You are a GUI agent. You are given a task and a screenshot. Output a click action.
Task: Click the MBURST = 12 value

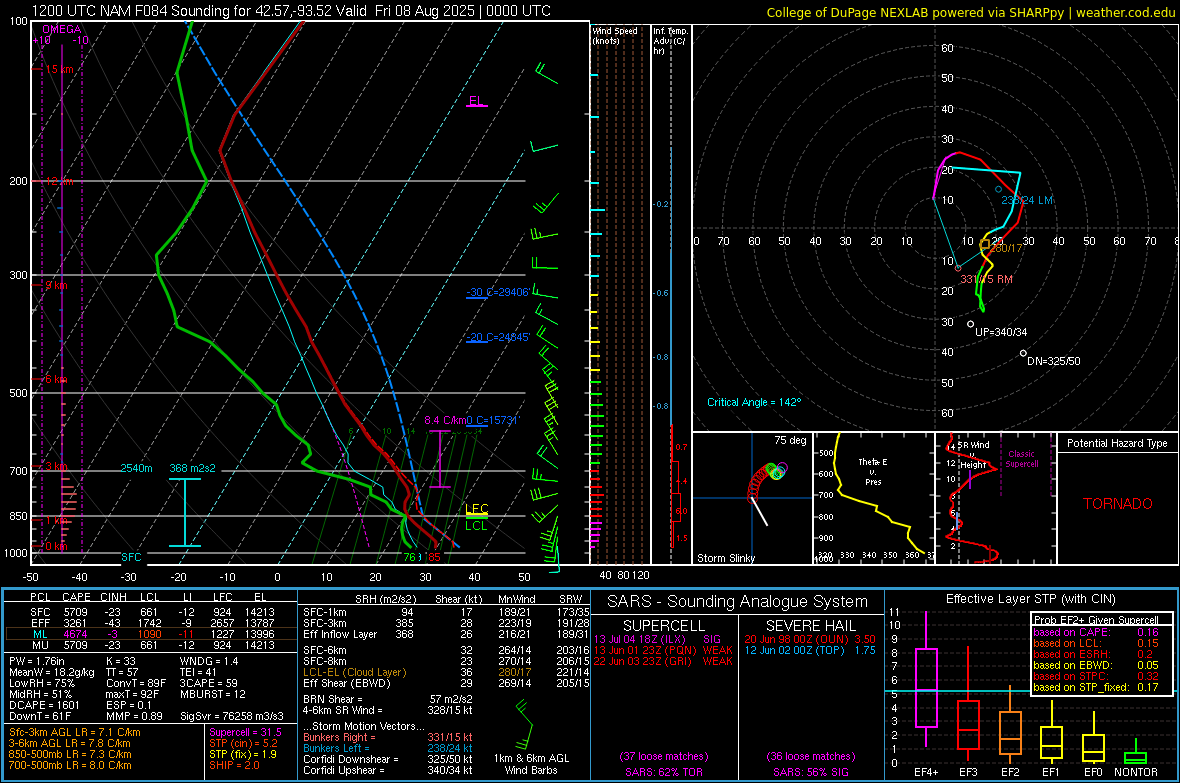point(213,694)
